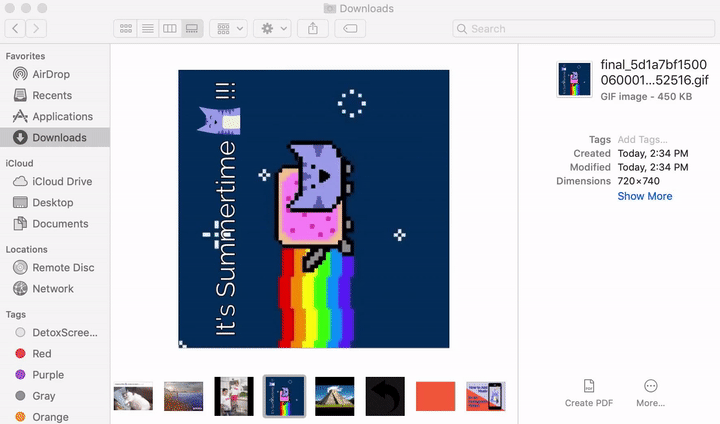The width and height of the screenshot is (720, 424).
Task: Click the Edit Tags toolbar icon
Action: [x=351, y=29]
